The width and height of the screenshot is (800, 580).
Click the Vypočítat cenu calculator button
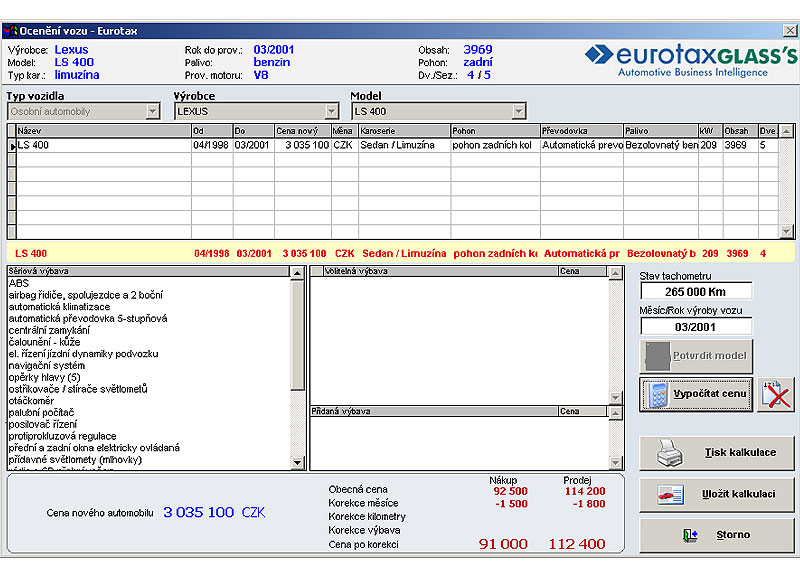696,394
